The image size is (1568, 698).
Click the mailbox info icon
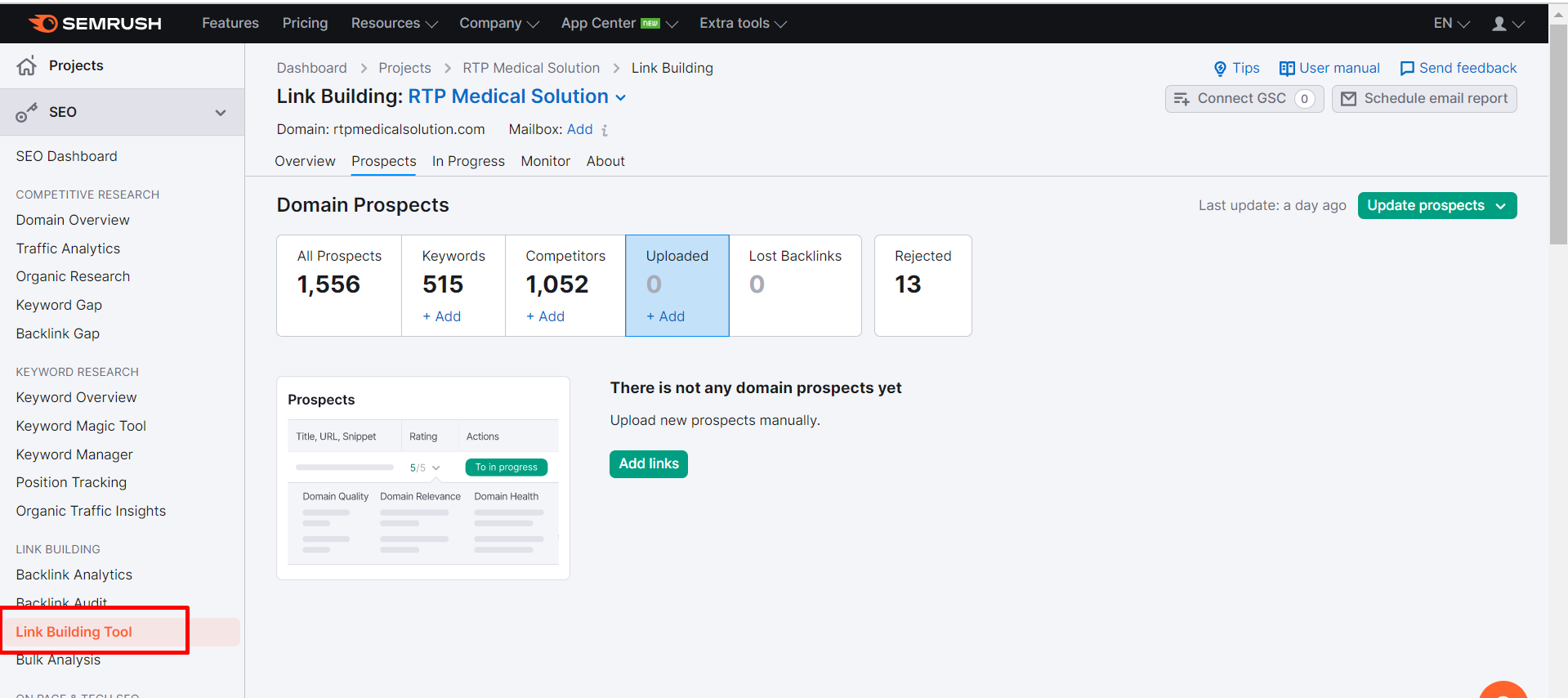[605, 130]
